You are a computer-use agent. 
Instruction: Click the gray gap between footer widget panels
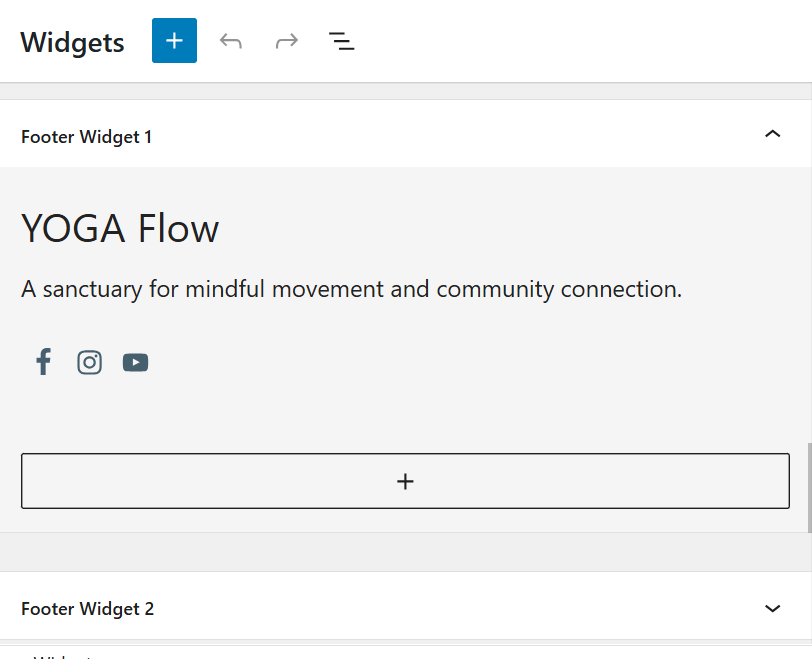coord(405,552)
